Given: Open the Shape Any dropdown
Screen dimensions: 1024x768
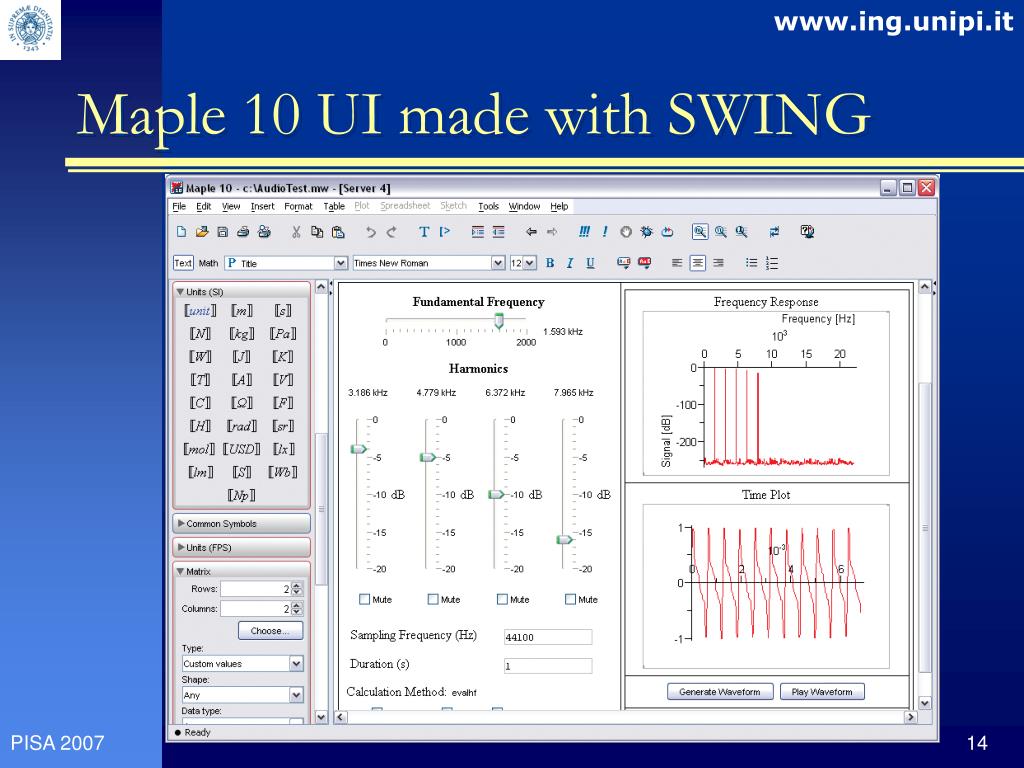Looking at the screenshot, I should tap(296, 695).
